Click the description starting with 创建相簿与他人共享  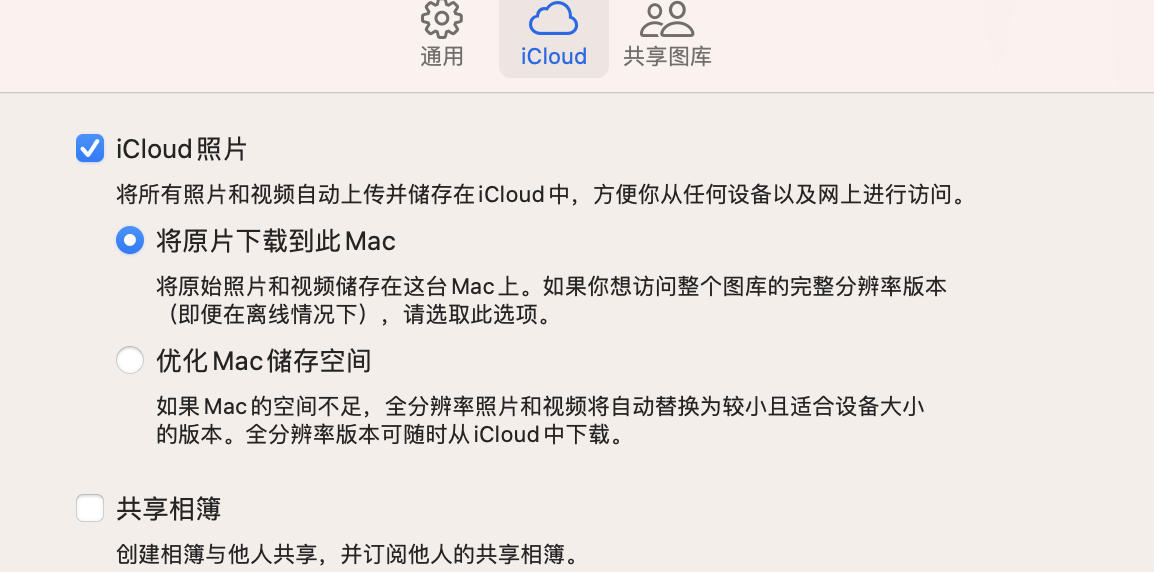click(x=348, y=553)
